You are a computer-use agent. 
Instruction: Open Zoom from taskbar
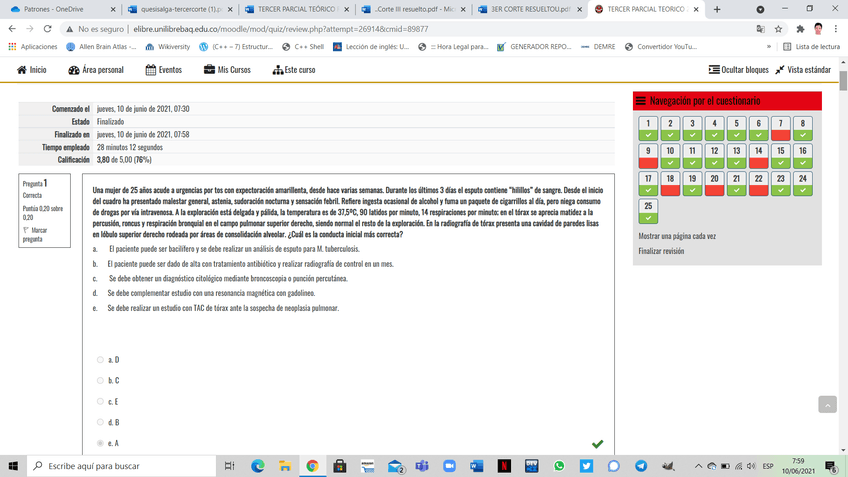[x=449, y=466]
